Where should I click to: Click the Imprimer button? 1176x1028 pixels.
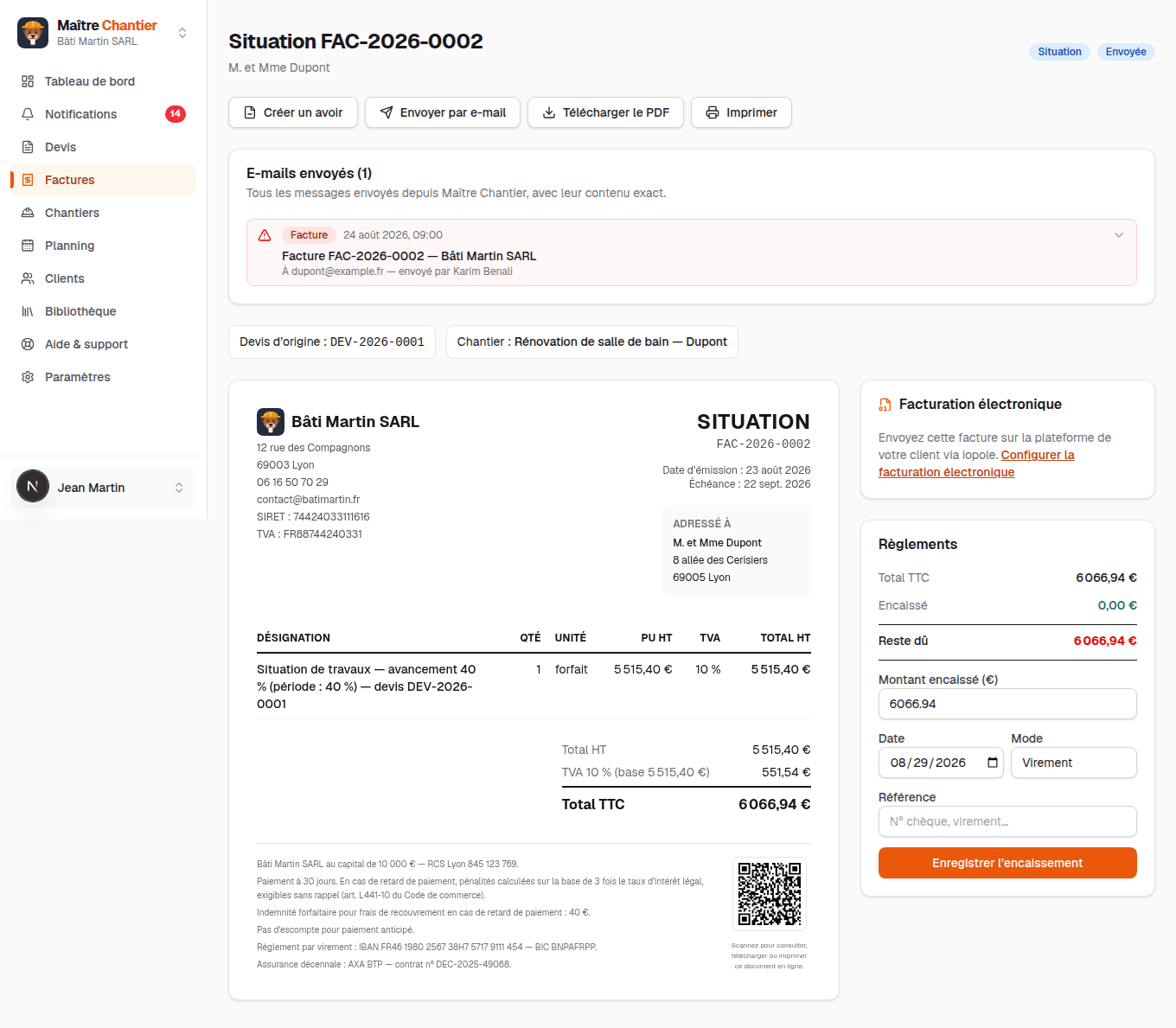click(x=741, y=112)
